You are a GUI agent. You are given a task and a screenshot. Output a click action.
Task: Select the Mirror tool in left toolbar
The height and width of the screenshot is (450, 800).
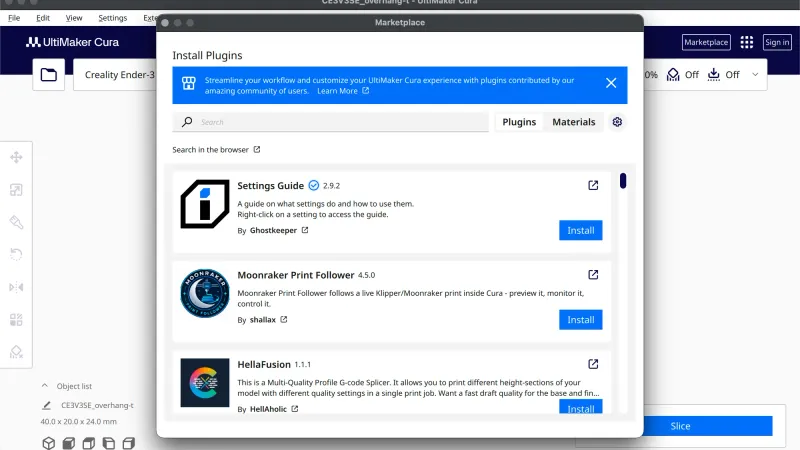16,287
